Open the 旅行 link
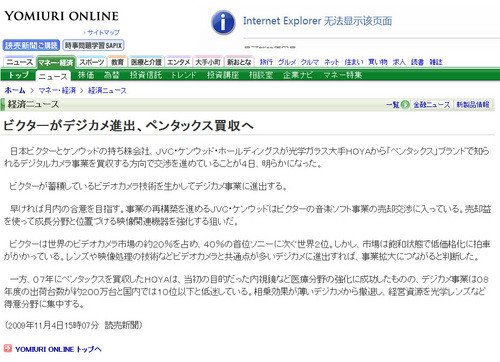Viewport: 500px width, 362px height. (x=266, y=62)
